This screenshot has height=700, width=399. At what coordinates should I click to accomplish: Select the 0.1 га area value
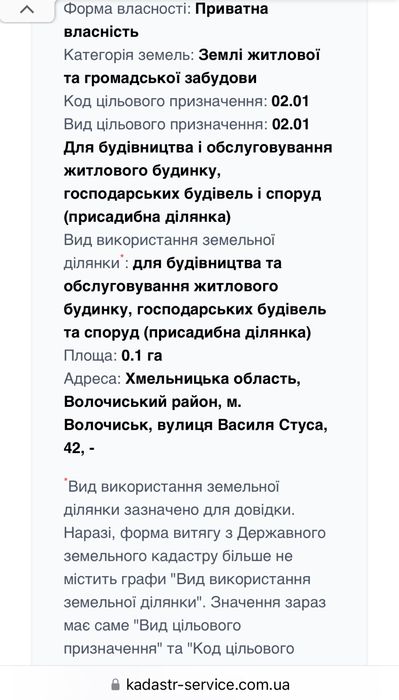pyautogui.click(x=142, y=356)
